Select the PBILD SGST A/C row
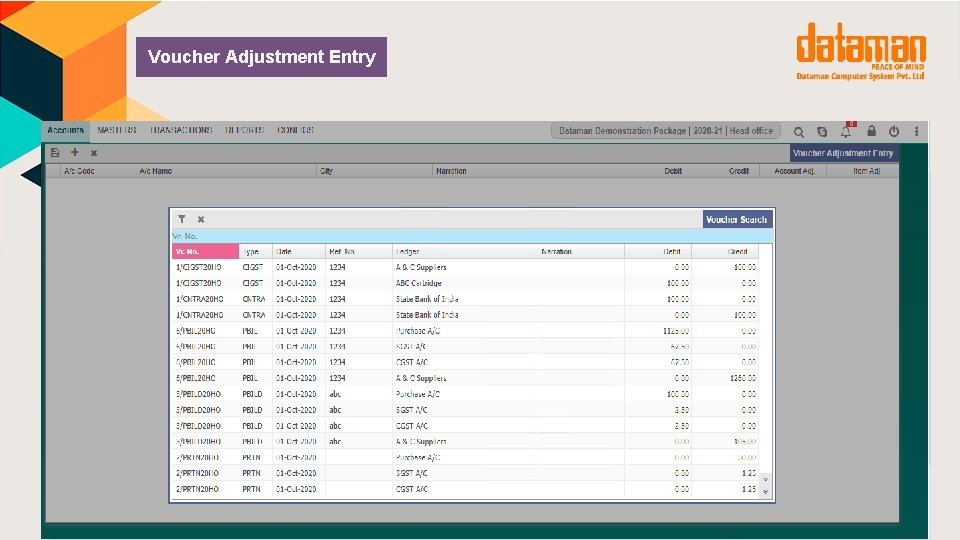Image resolution: width=960 pixels, height=540 pixels. coord(465,410)
